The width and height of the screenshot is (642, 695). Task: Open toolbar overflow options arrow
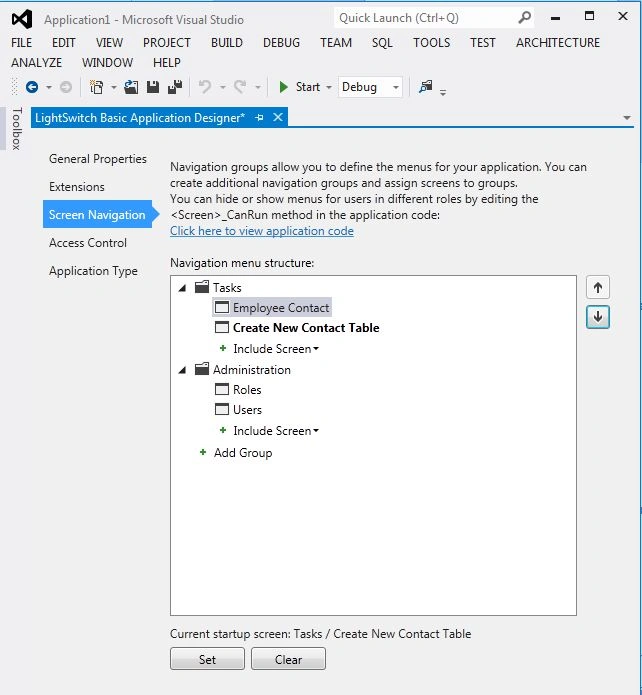tap(442, 93)
